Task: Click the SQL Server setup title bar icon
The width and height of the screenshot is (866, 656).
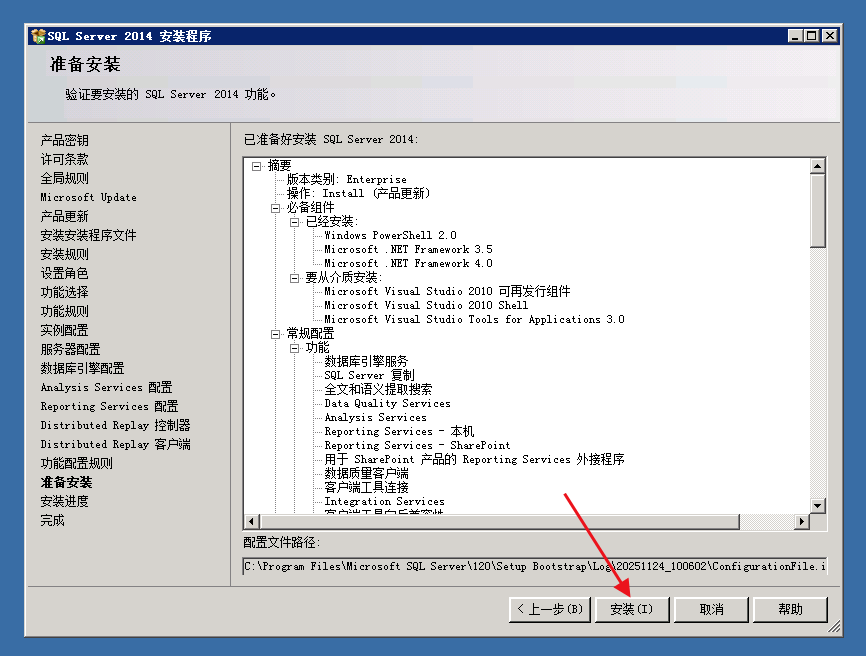Action: 38,36
